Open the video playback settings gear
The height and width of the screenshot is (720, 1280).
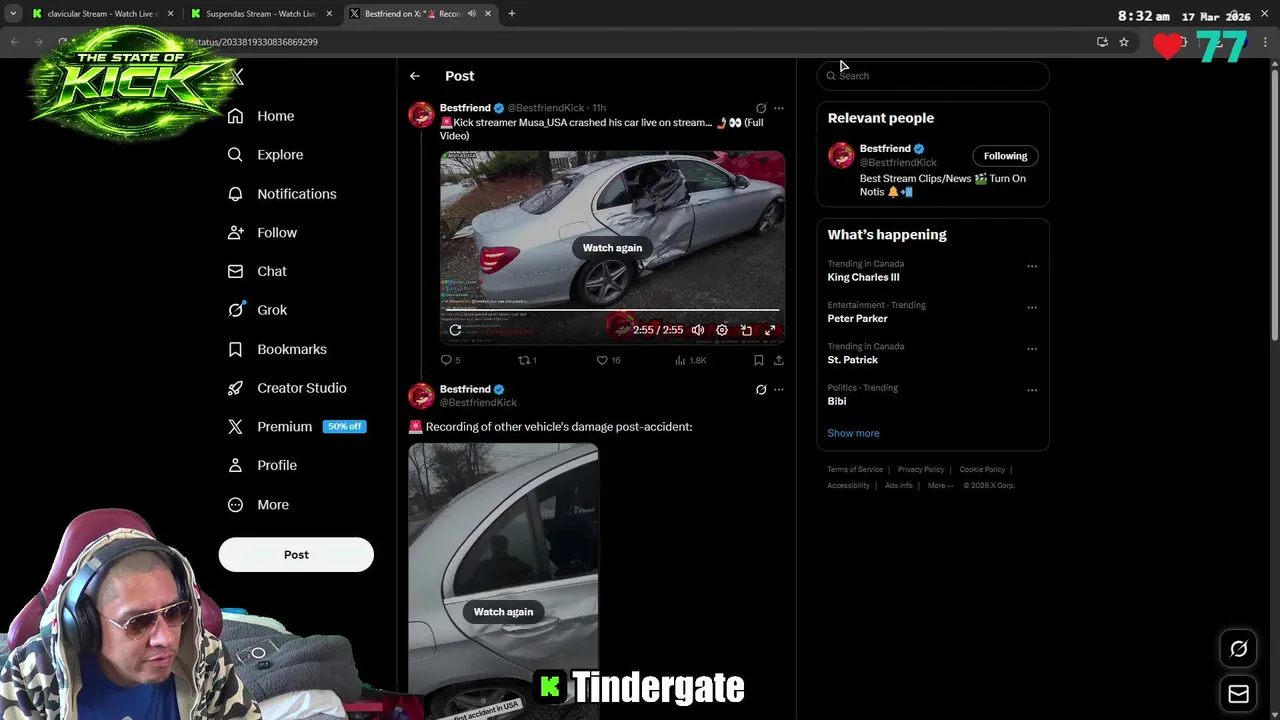tap(722, 330)
